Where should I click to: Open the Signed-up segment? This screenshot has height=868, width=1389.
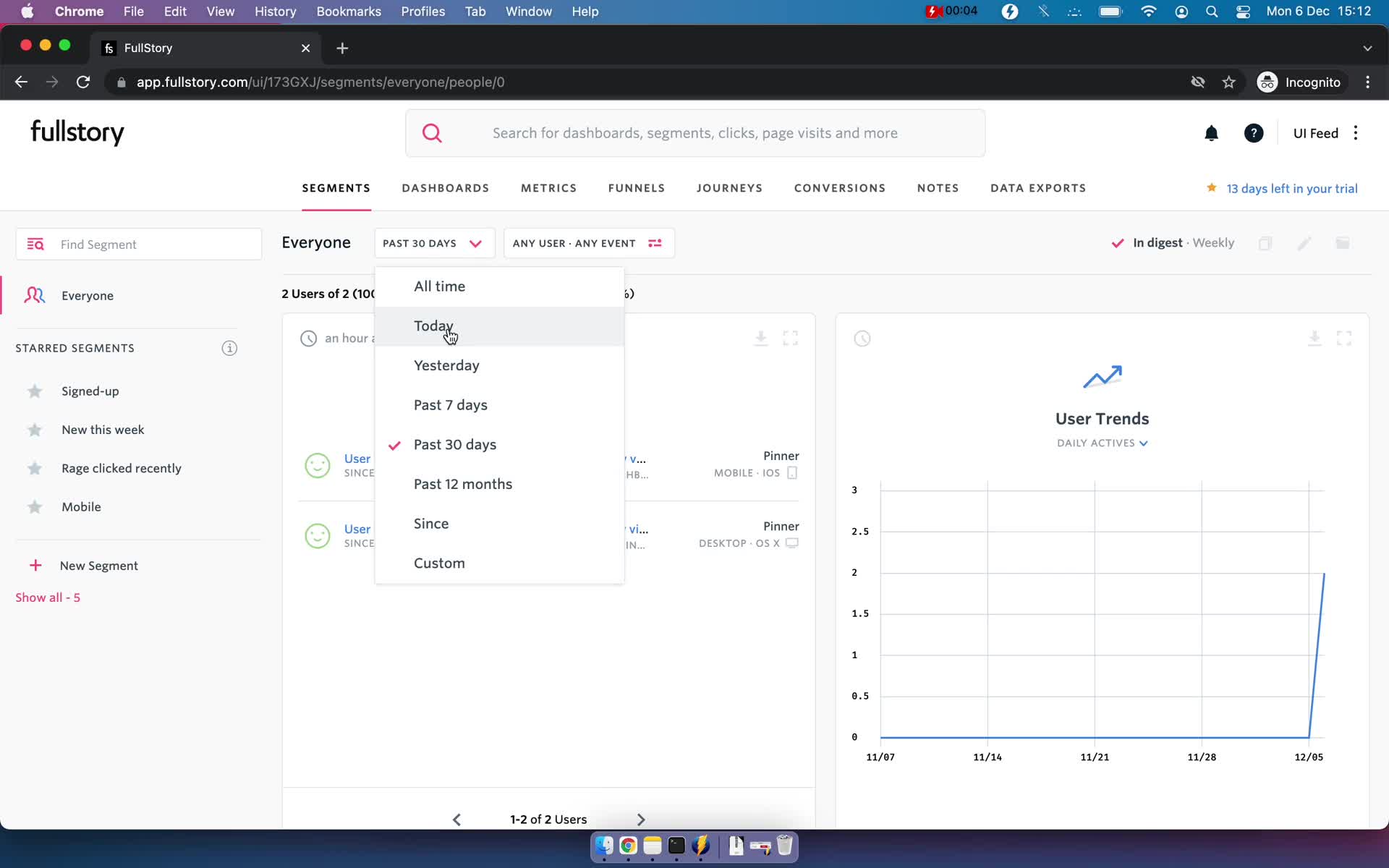pos(90,391)
